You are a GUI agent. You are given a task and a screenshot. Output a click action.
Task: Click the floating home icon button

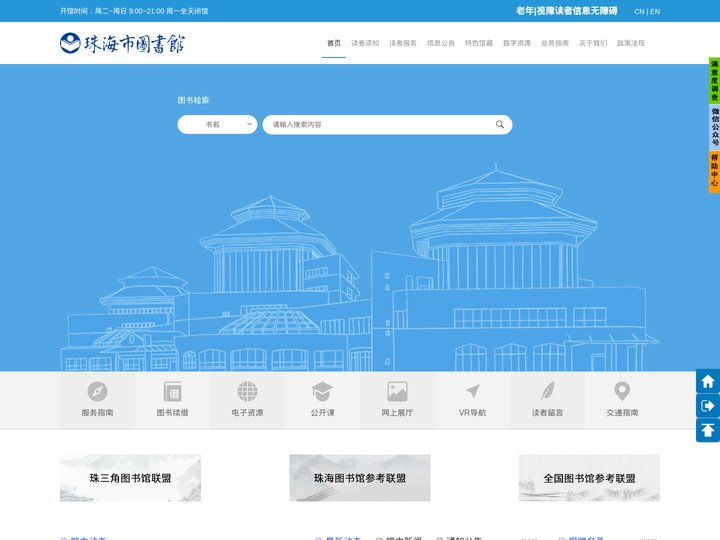coord(708,381)
